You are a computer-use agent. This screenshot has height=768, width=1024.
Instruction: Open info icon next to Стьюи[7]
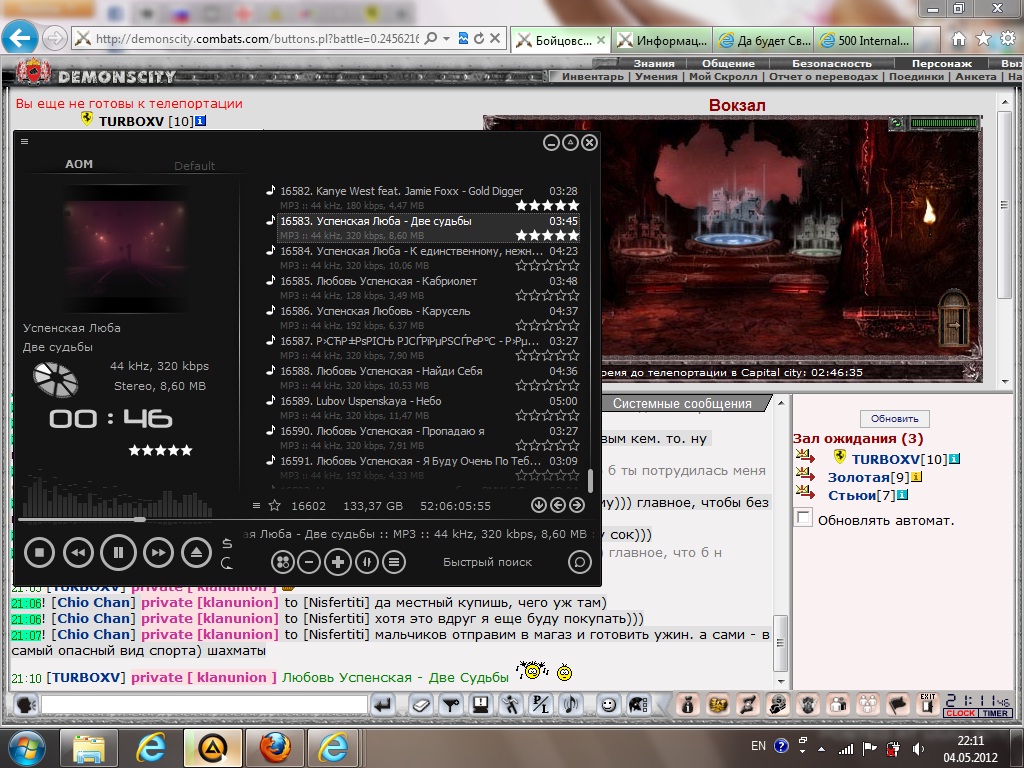[x=902, y=495]
